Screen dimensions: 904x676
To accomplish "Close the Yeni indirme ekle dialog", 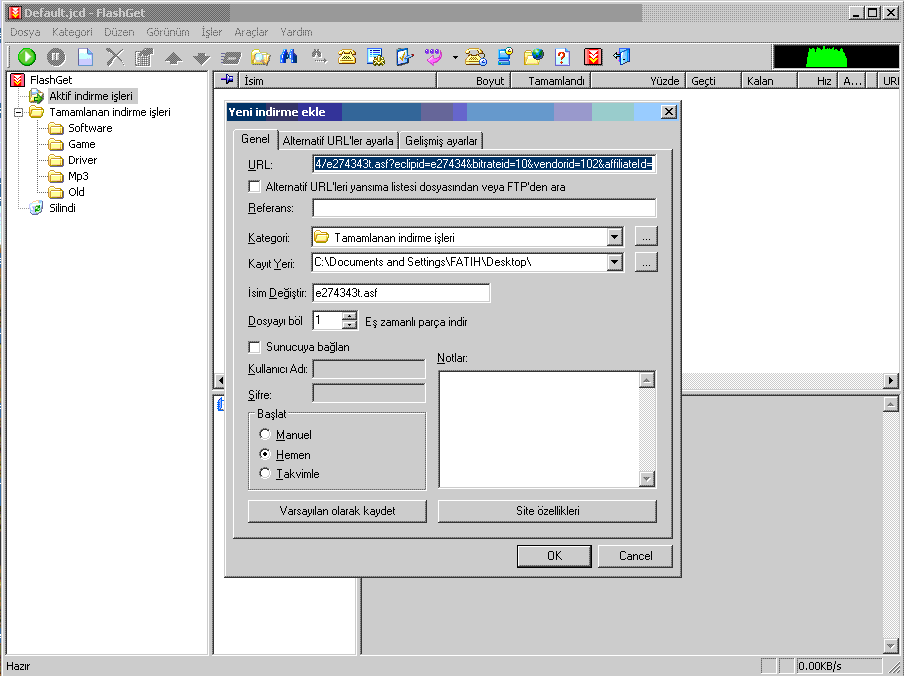I will click(668, 112).
